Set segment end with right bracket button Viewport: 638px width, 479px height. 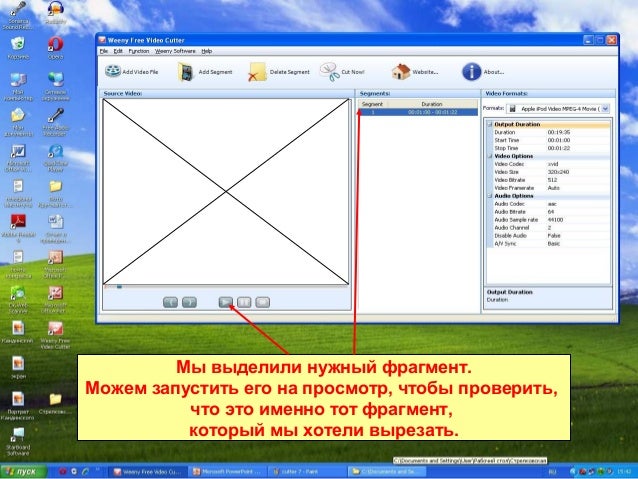(x=189, y=302)
